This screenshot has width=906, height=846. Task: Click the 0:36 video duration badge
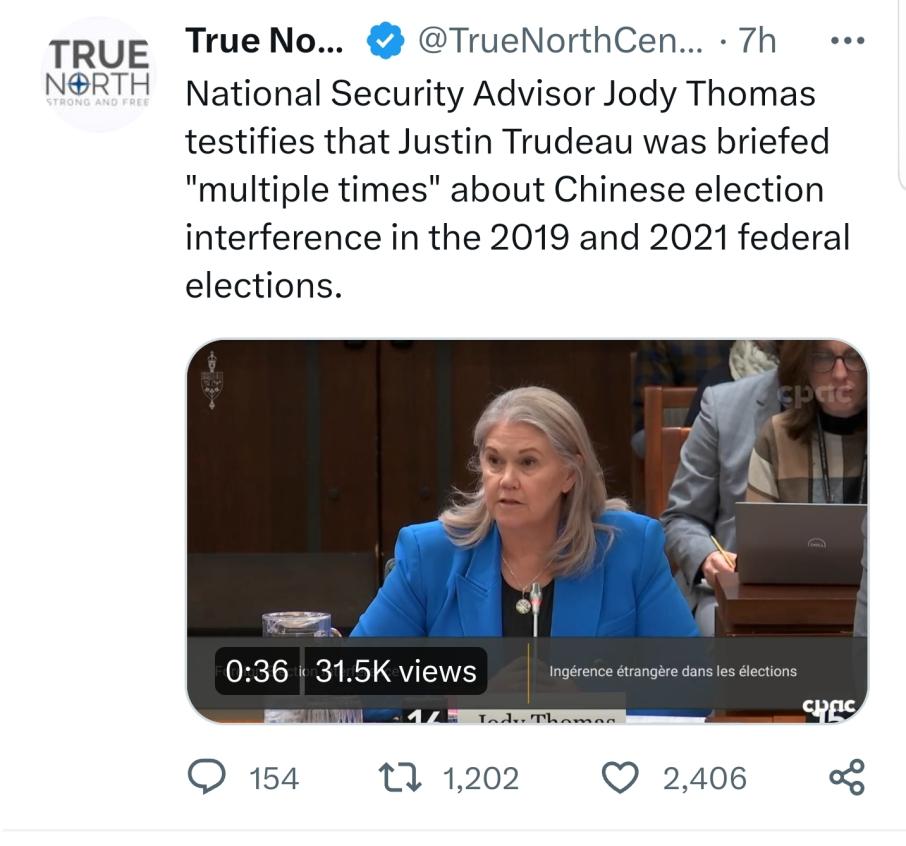point(257,671)
